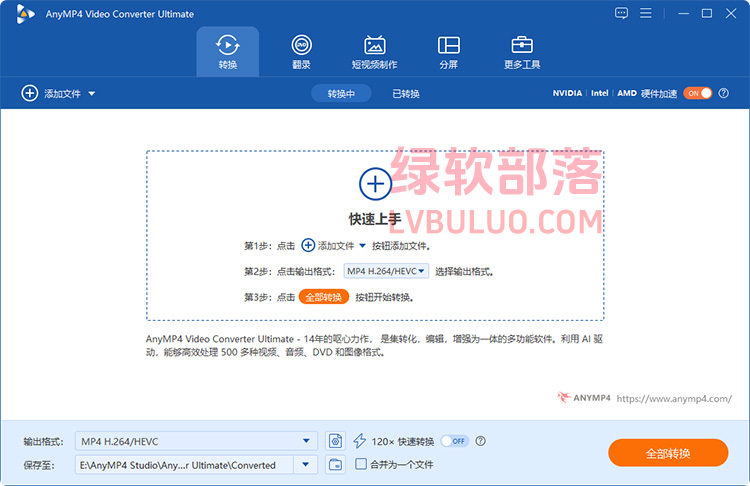Click the large orange 全部转换 button
Viewport: 750px width, 486px height.
coord(668,453)
